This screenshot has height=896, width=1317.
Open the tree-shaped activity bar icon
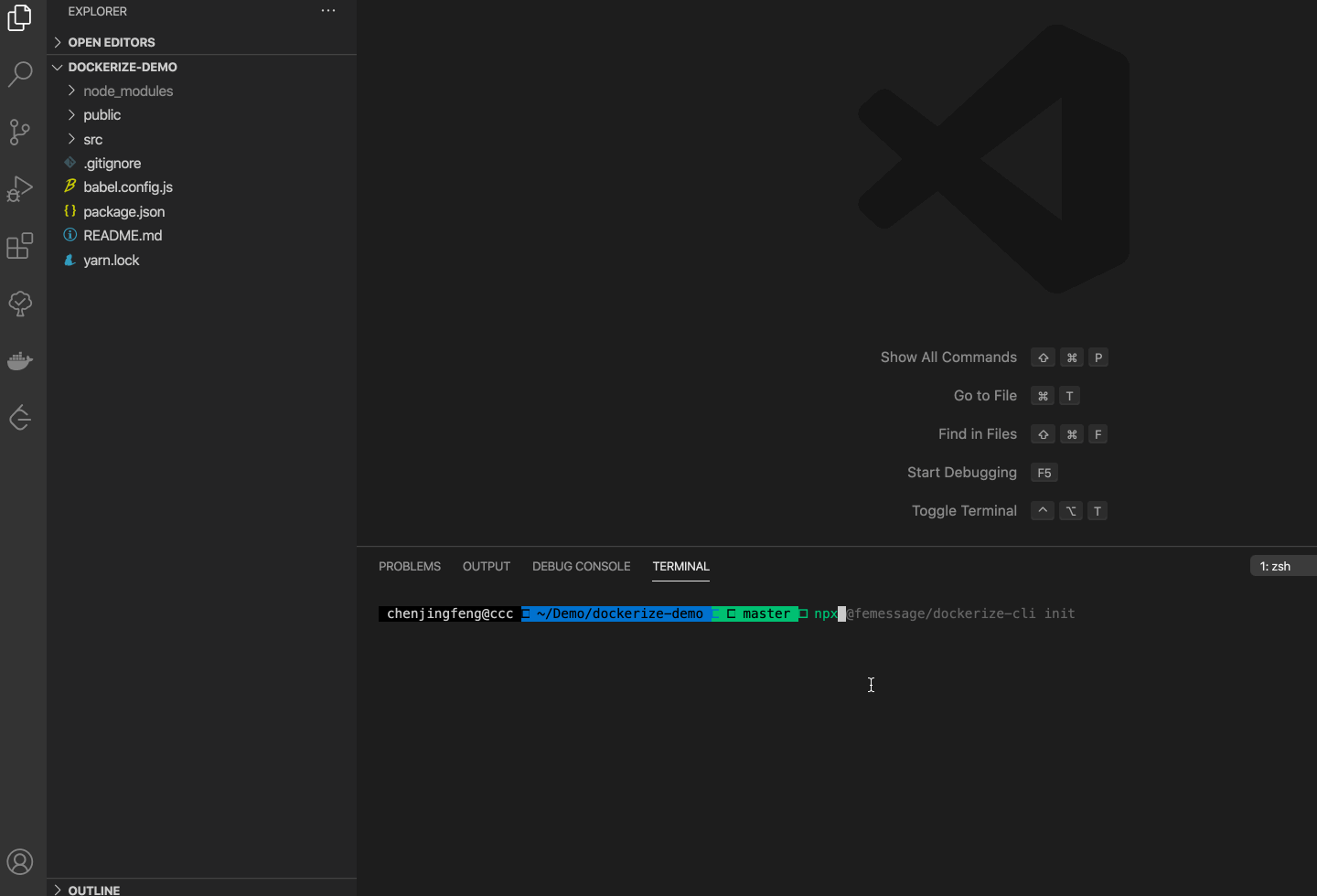coord(20,304)
